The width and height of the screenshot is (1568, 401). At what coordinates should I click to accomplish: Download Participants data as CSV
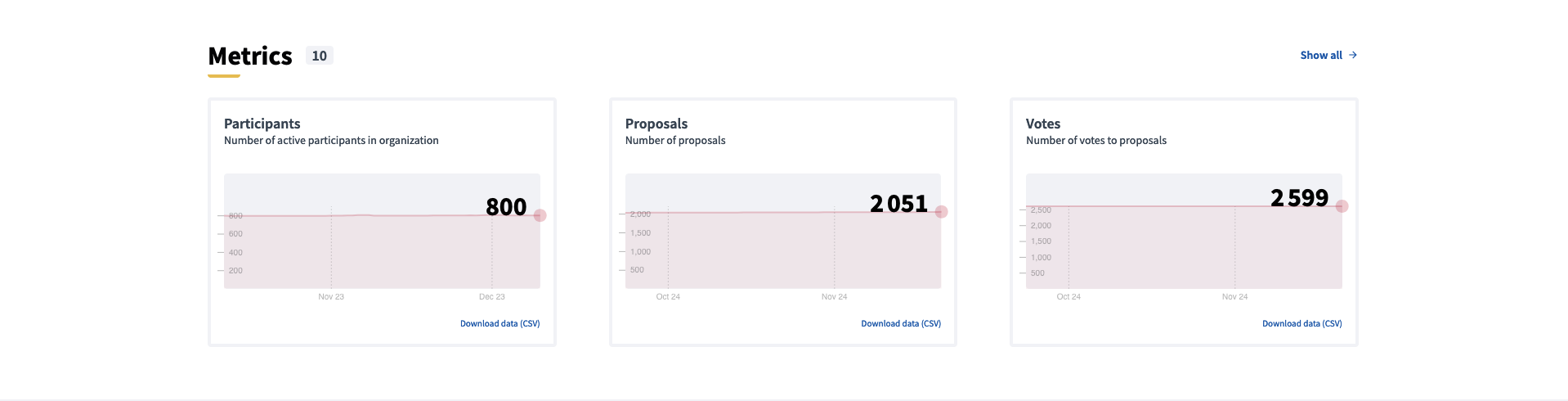(x=500, y=323)
